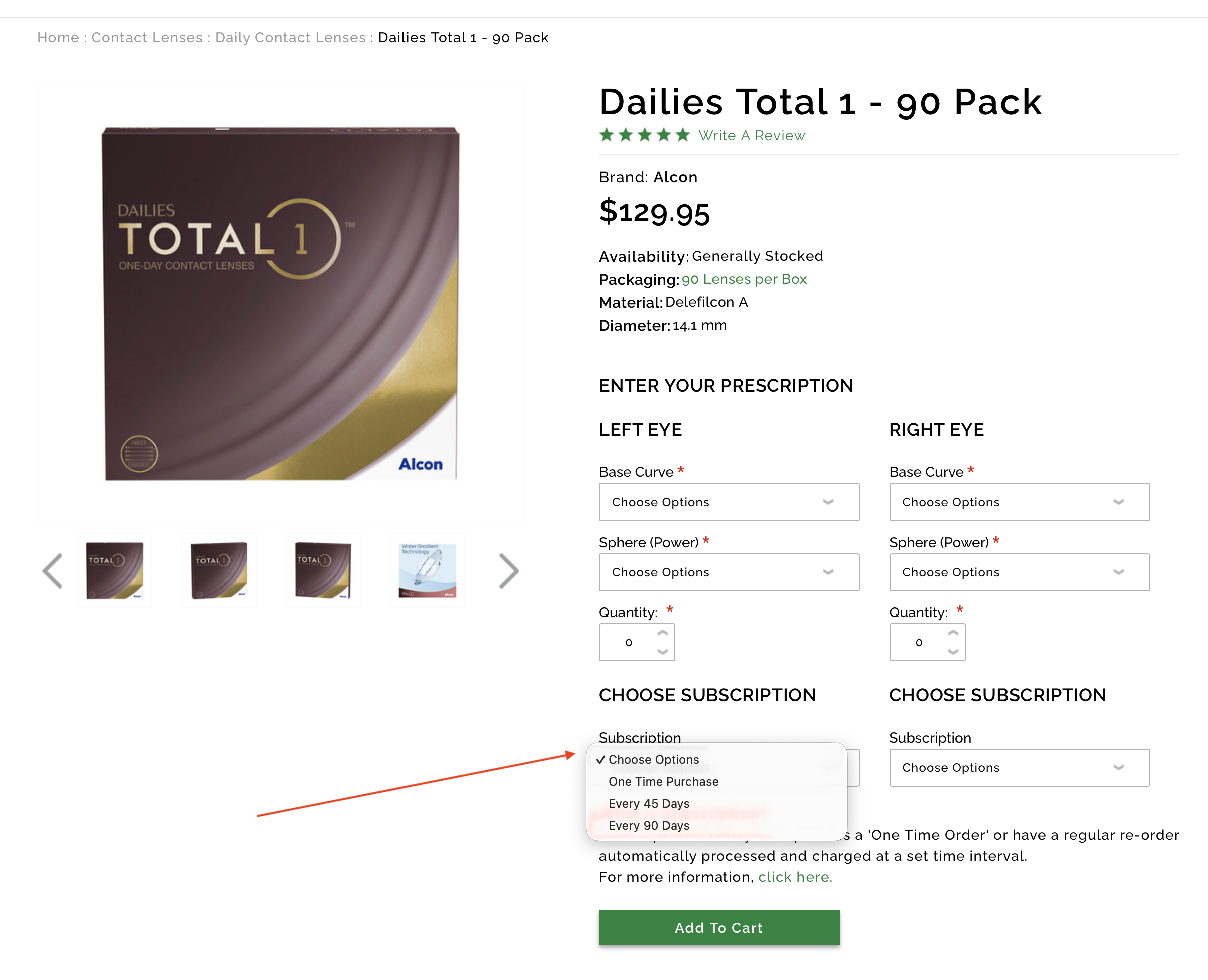The width and height of the screenshot is (1208, 980).
Task: Decrease left eye quantity with down arrow
Action: pyautogui.click(x=663, y=652)
